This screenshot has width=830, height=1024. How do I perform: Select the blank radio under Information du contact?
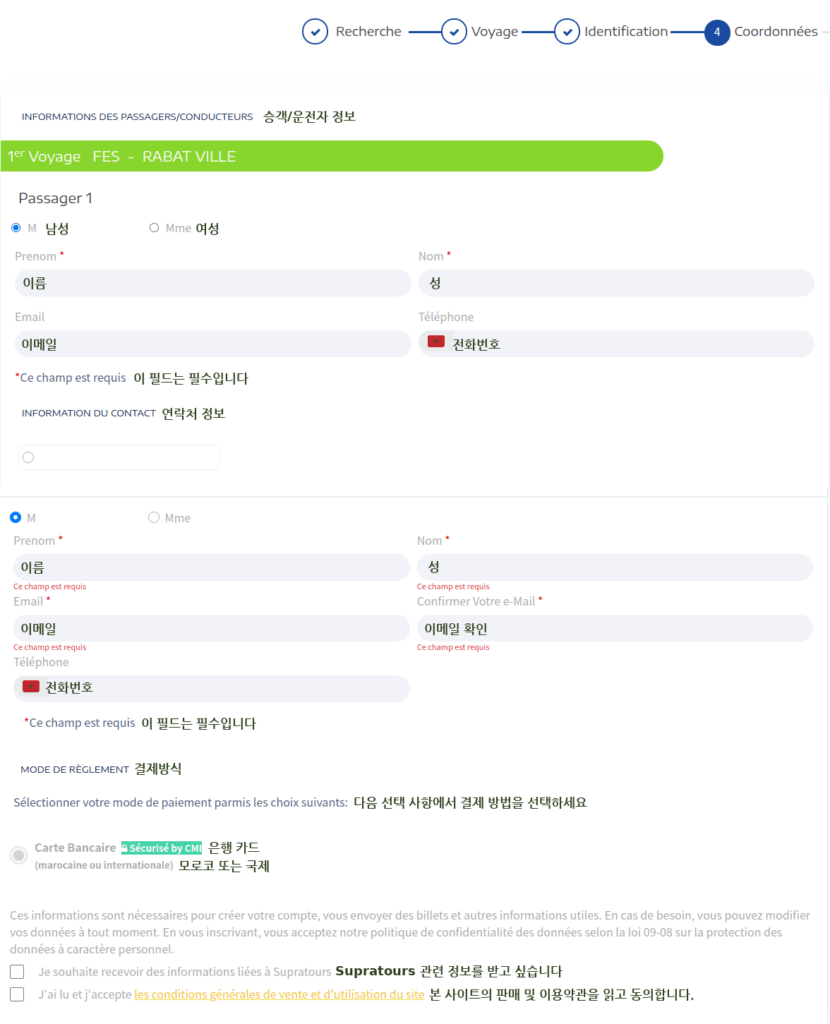click(28, 457)
